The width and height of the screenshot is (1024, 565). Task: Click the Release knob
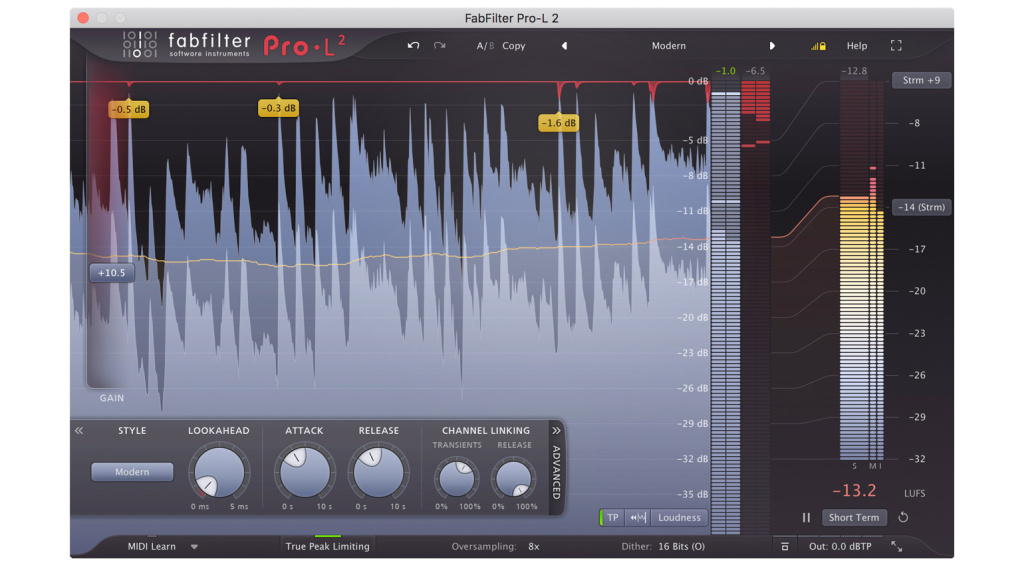pos(378,472)
